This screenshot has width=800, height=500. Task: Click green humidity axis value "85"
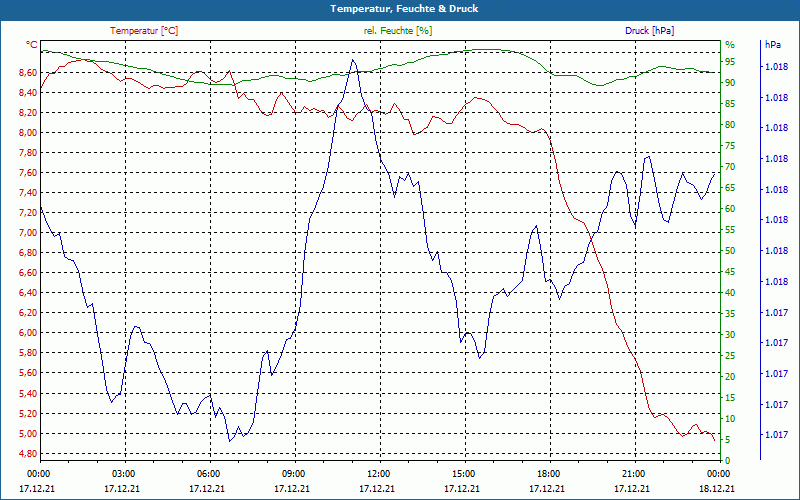pos(730,104)
